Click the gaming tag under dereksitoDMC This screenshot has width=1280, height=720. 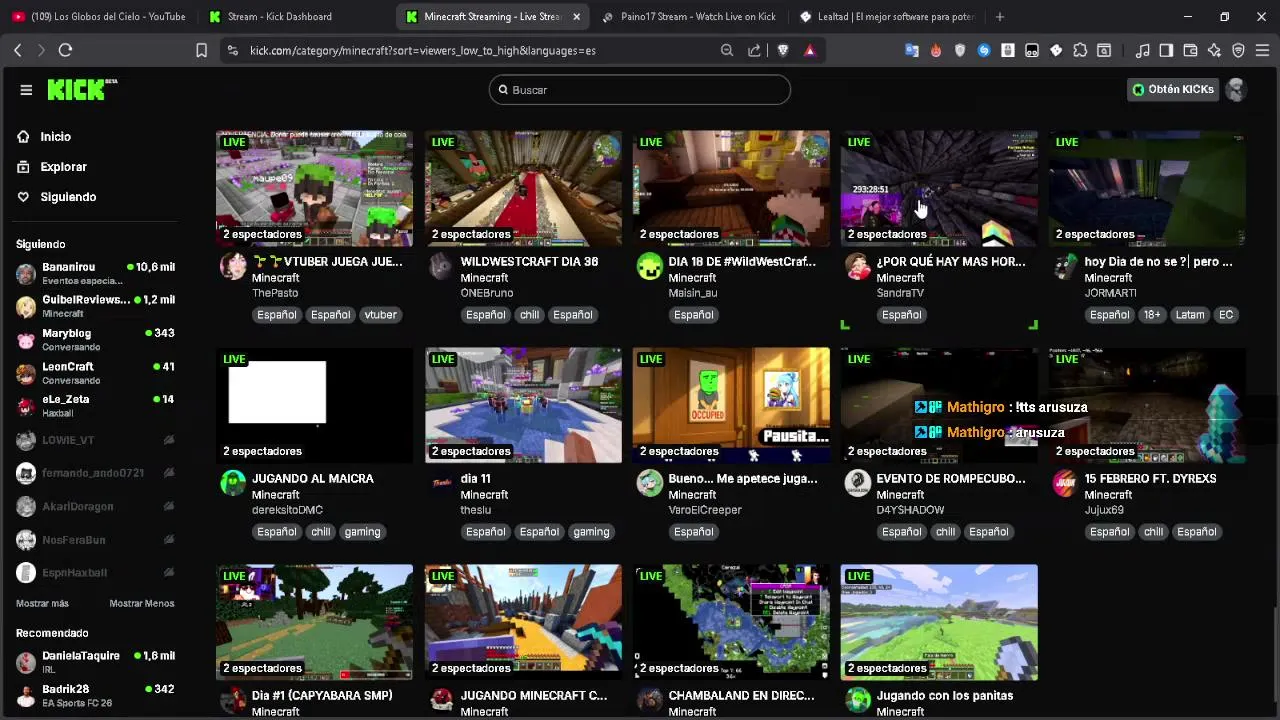(362, 532)
